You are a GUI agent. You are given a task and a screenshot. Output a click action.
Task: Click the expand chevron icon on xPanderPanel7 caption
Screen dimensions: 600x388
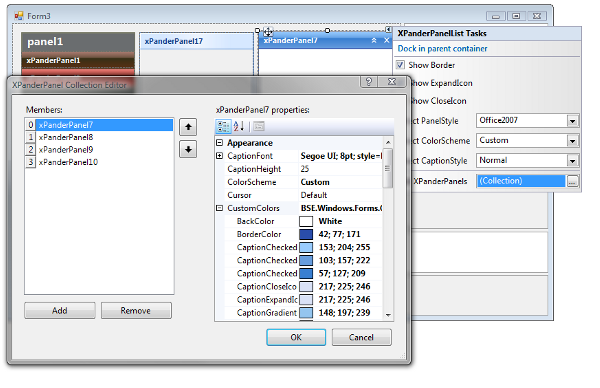click(x=374, y=41)
